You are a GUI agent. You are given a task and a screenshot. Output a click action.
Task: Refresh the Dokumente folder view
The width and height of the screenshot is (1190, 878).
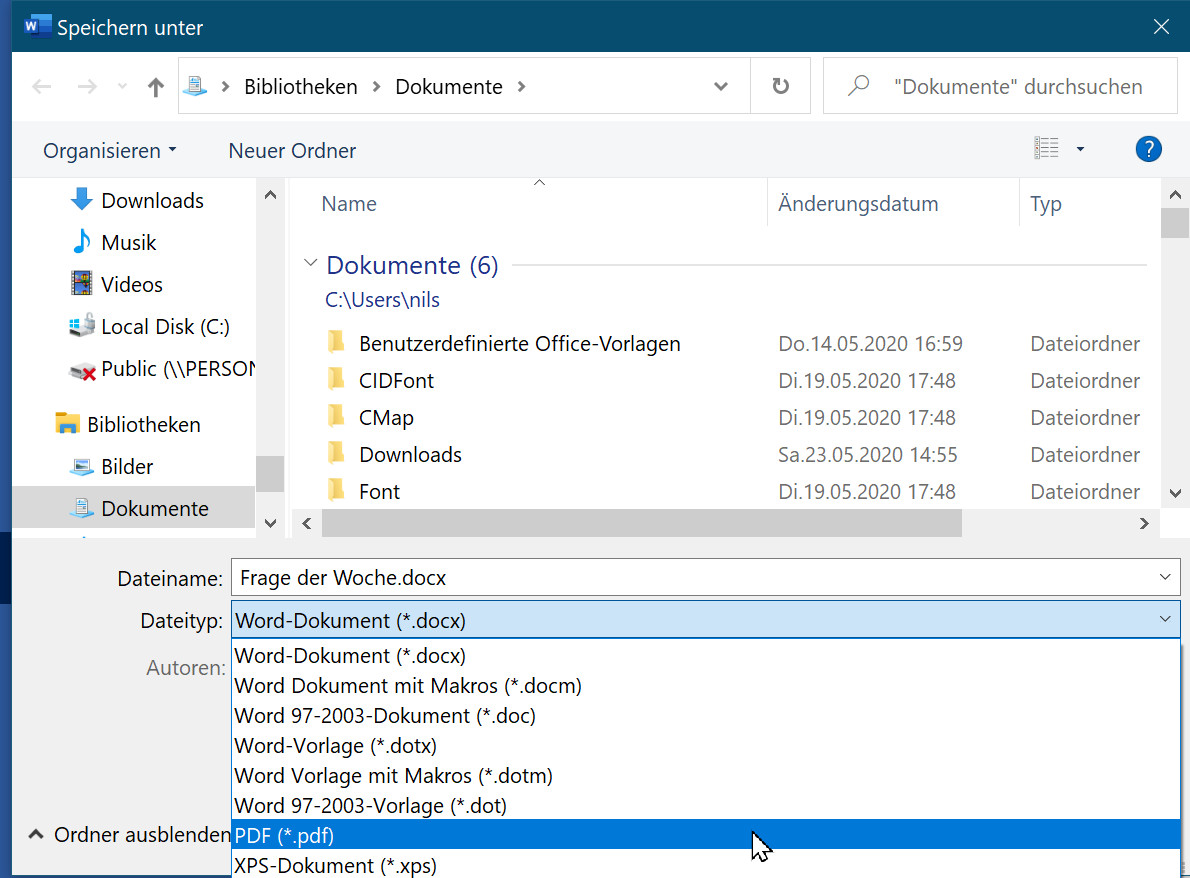781,87
